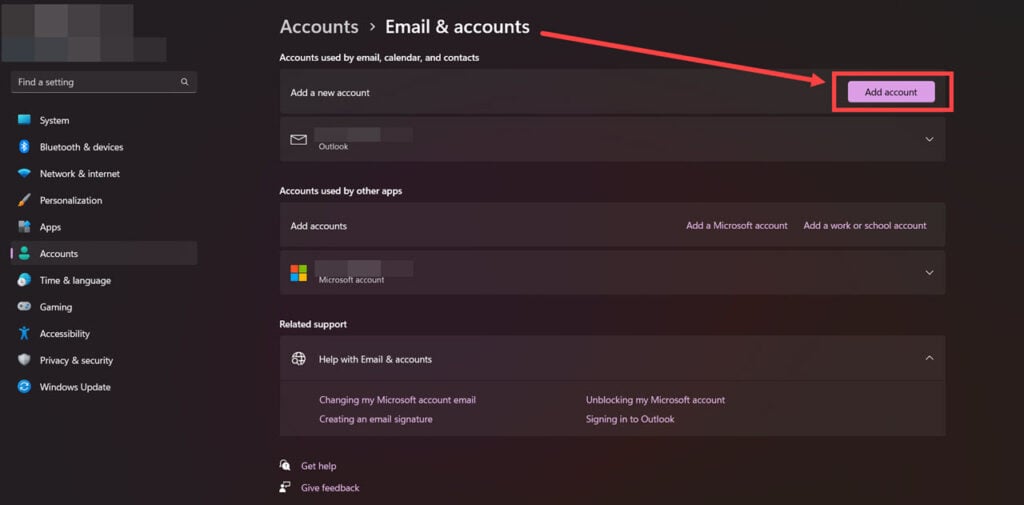Click the Privacy & security shield icon
Screen dimensions: 1024x505
pos(24,360)
